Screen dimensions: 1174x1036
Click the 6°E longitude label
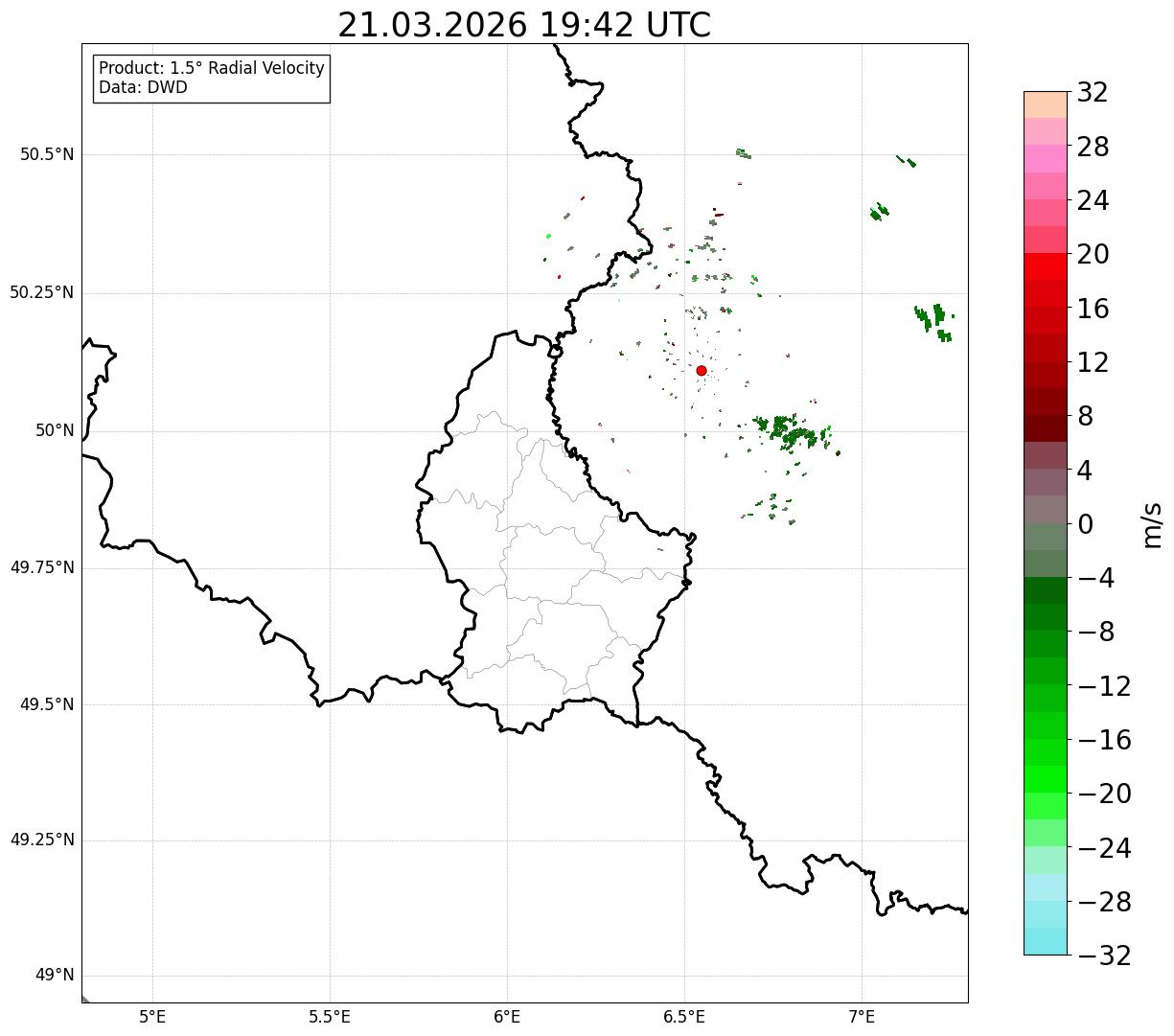pyautogui.click(x=507, y=1017)
